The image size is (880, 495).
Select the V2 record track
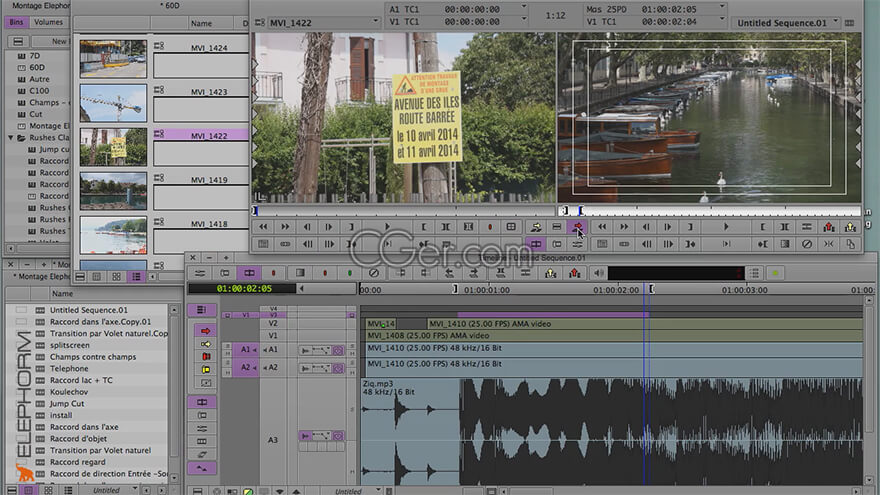[273, 323]
